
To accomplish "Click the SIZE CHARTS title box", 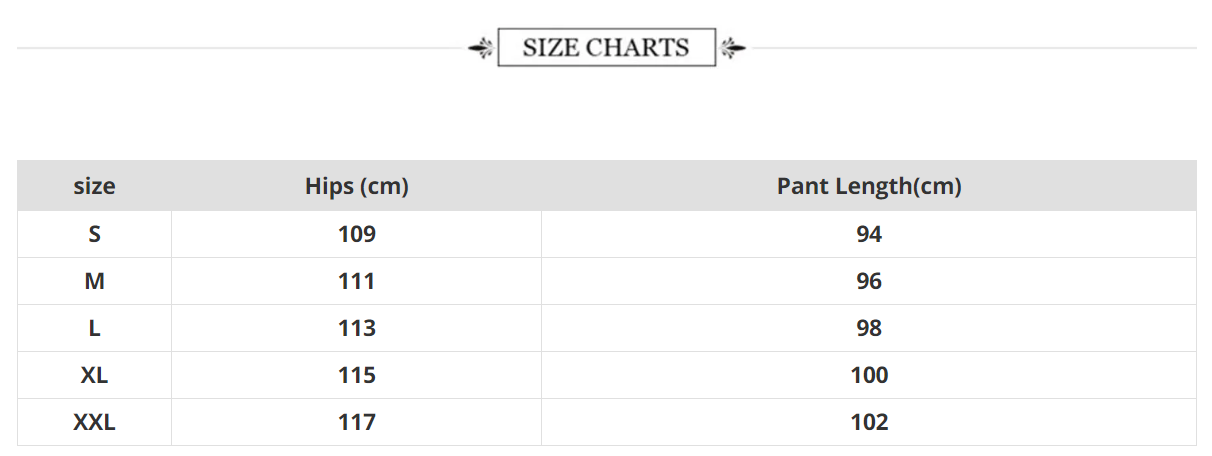I will tap(606, 47).
